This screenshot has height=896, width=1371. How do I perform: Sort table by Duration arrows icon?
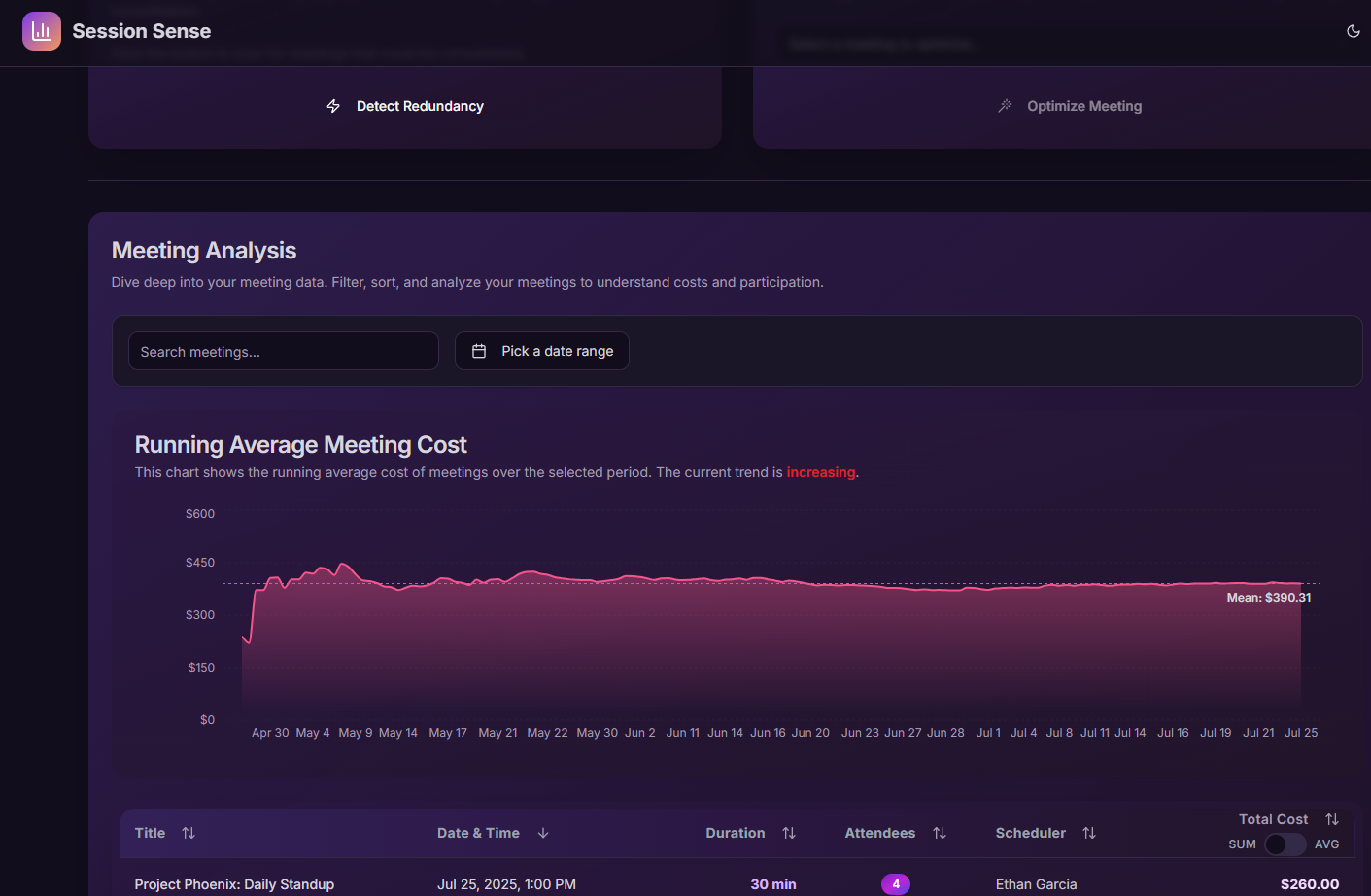click(789, 833)
